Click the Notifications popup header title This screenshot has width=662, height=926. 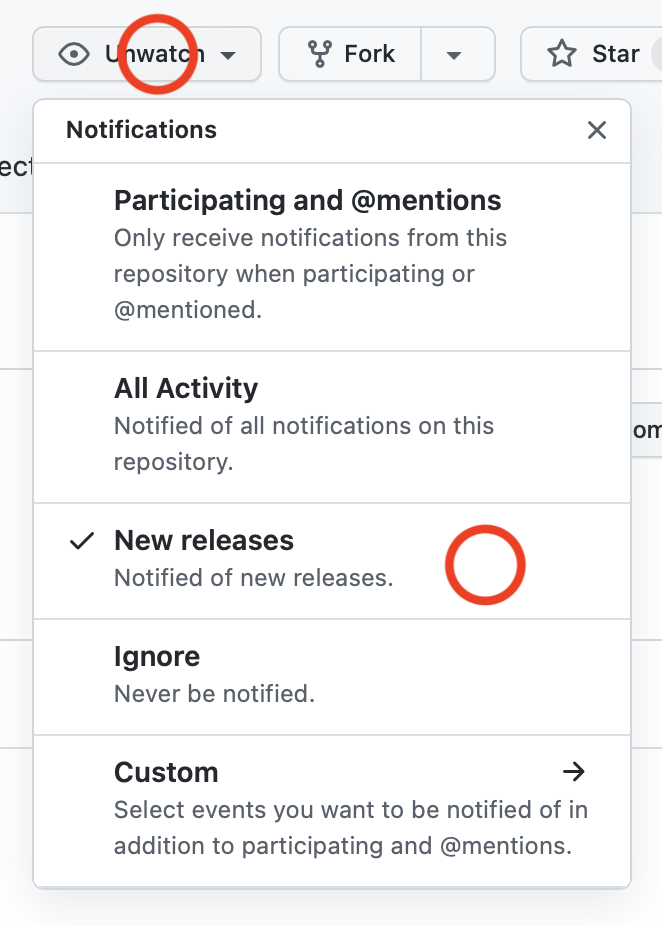click(141, 130)
